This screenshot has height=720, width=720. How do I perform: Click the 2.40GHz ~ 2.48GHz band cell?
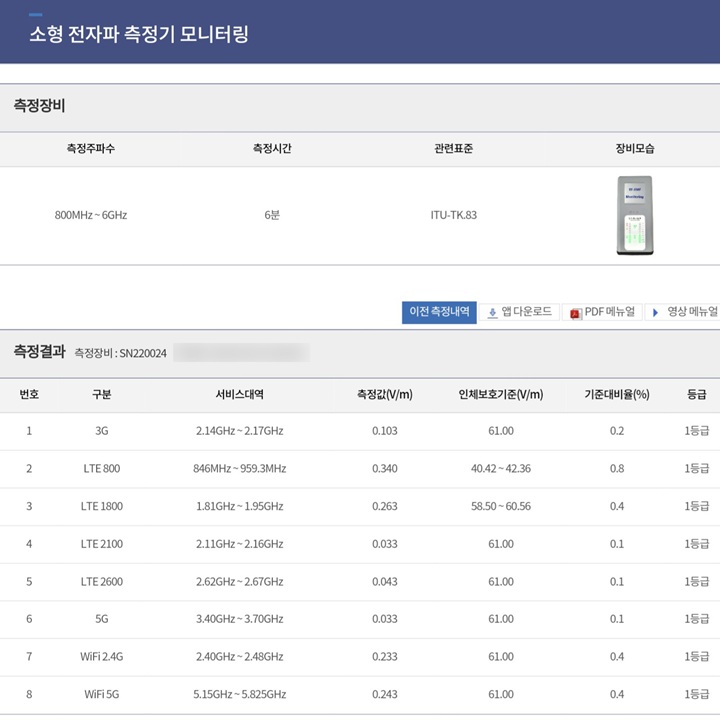tap(239, 657)
